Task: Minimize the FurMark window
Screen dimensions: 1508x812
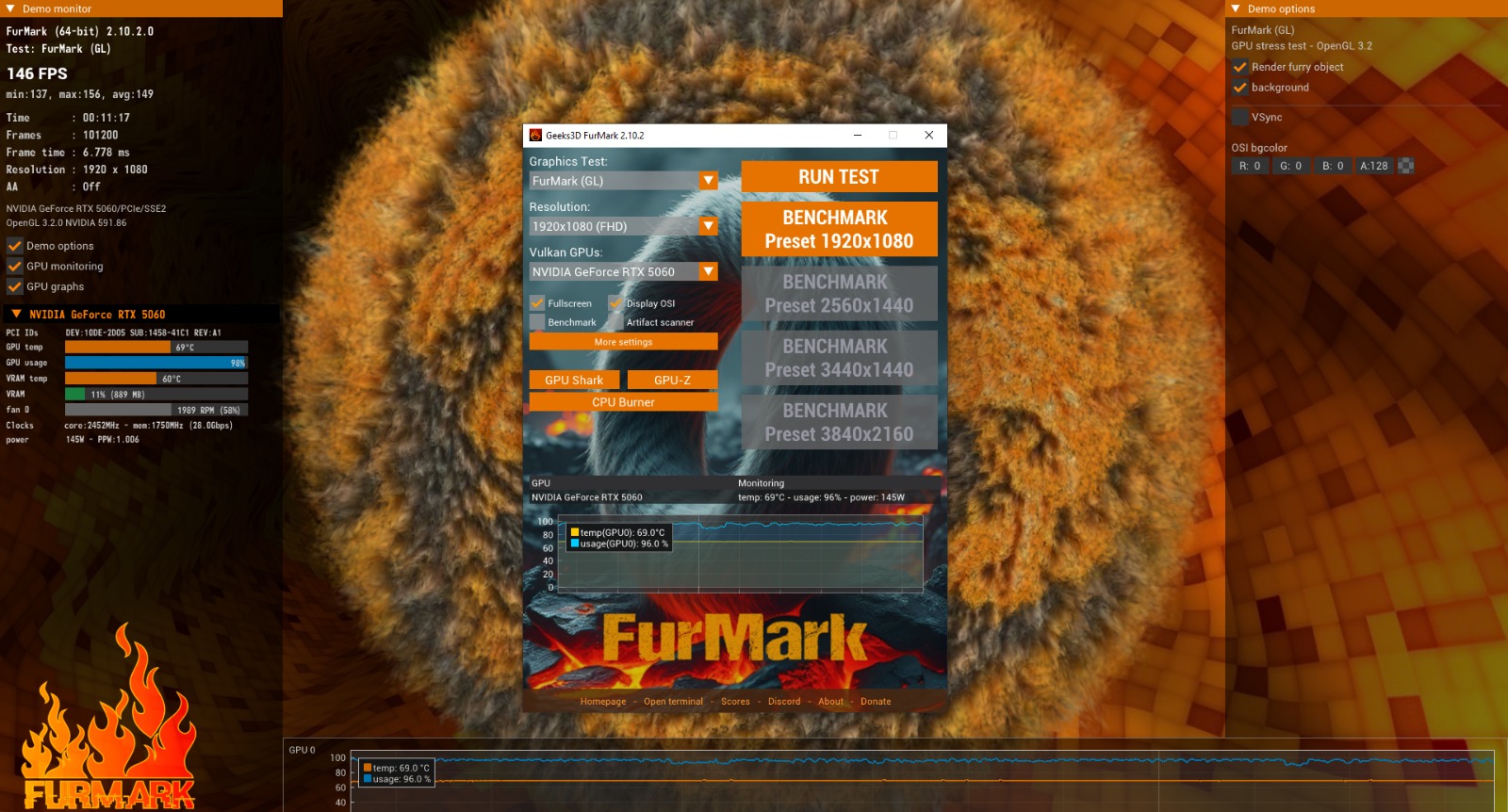Action: tap(858, 135)
